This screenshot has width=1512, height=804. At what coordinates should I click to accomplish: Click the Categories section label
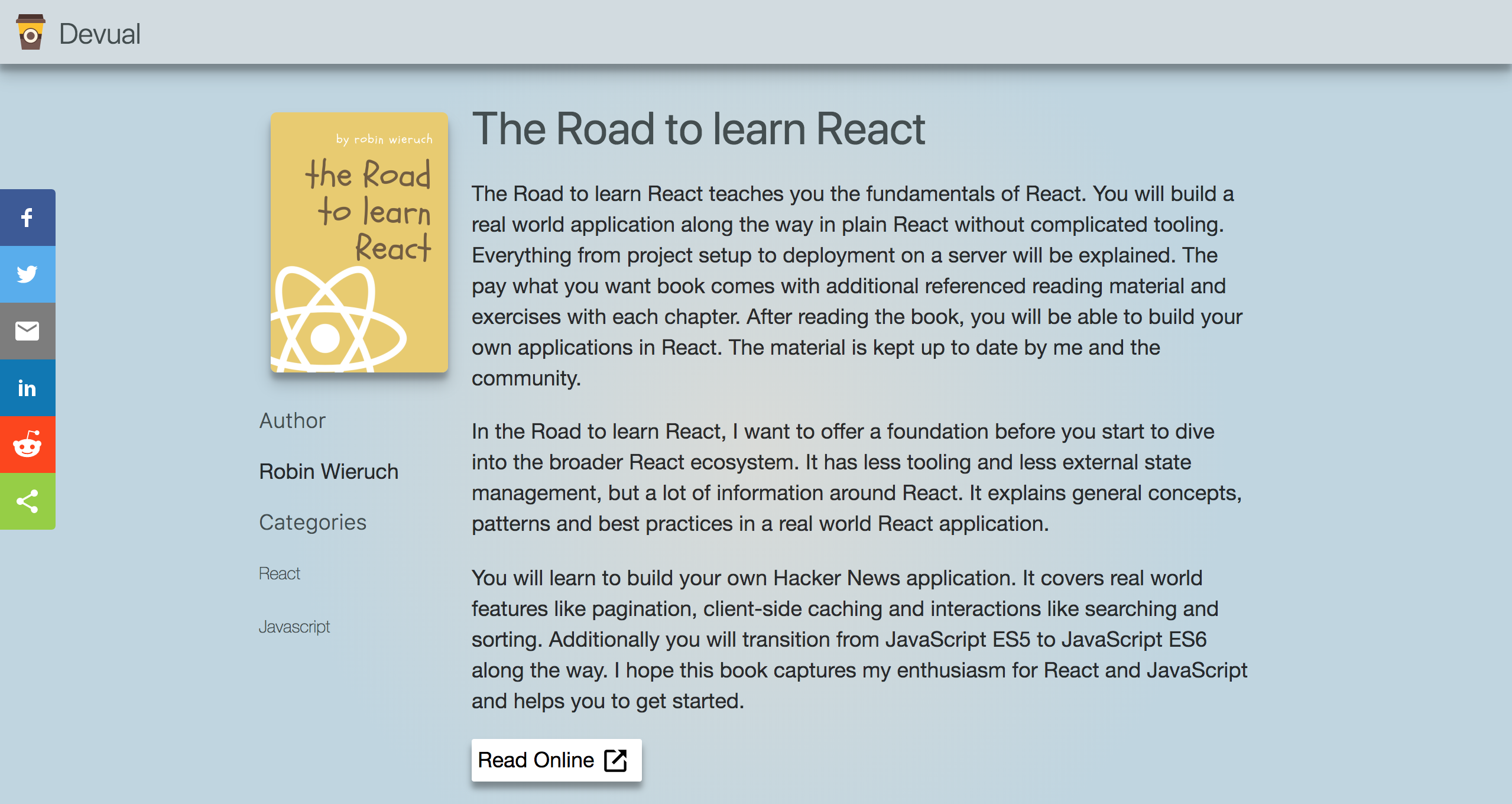pos(313,523)
